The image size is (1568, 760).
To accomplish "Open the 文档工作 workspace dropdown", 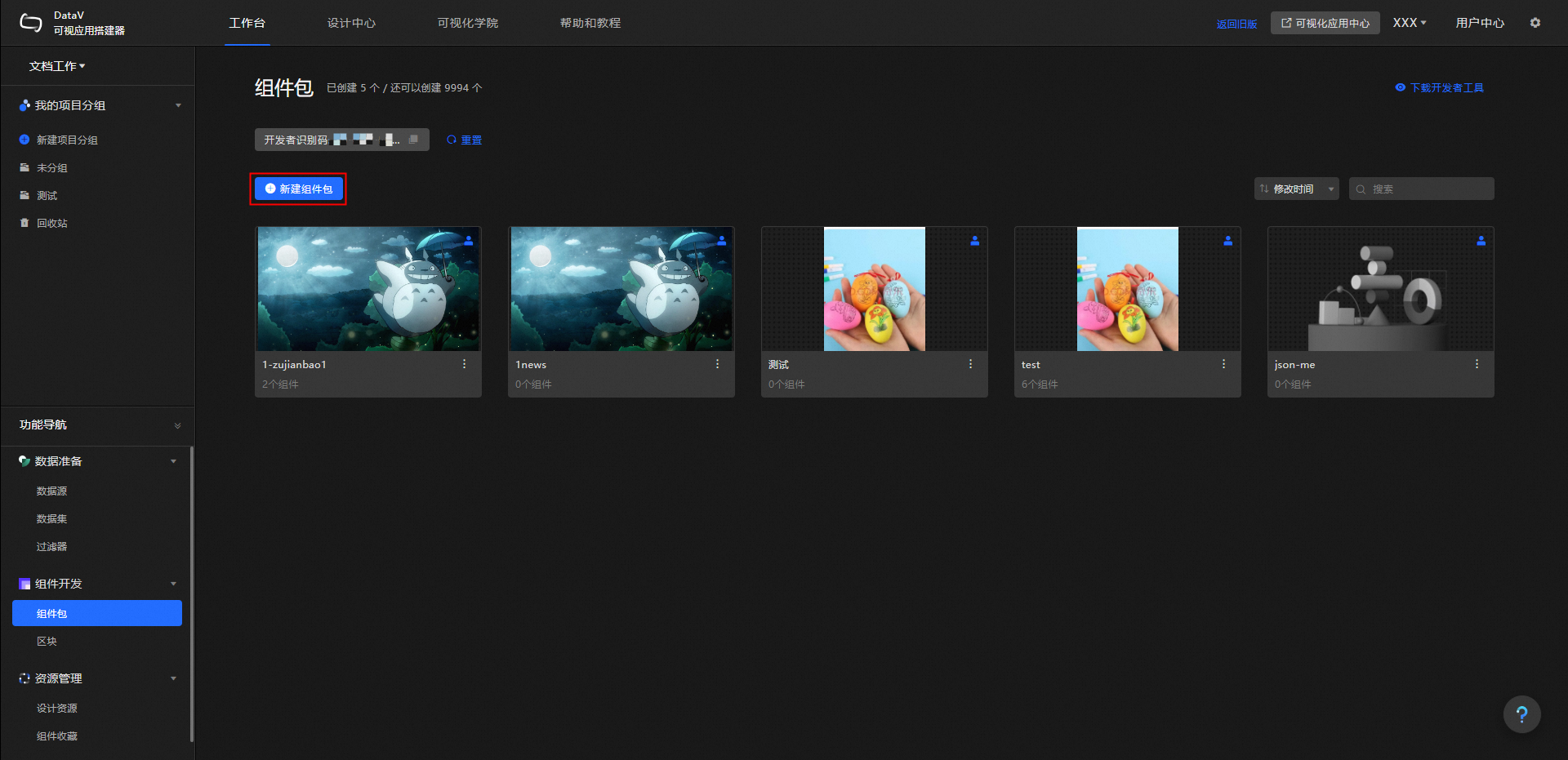I will click(57, 66).
